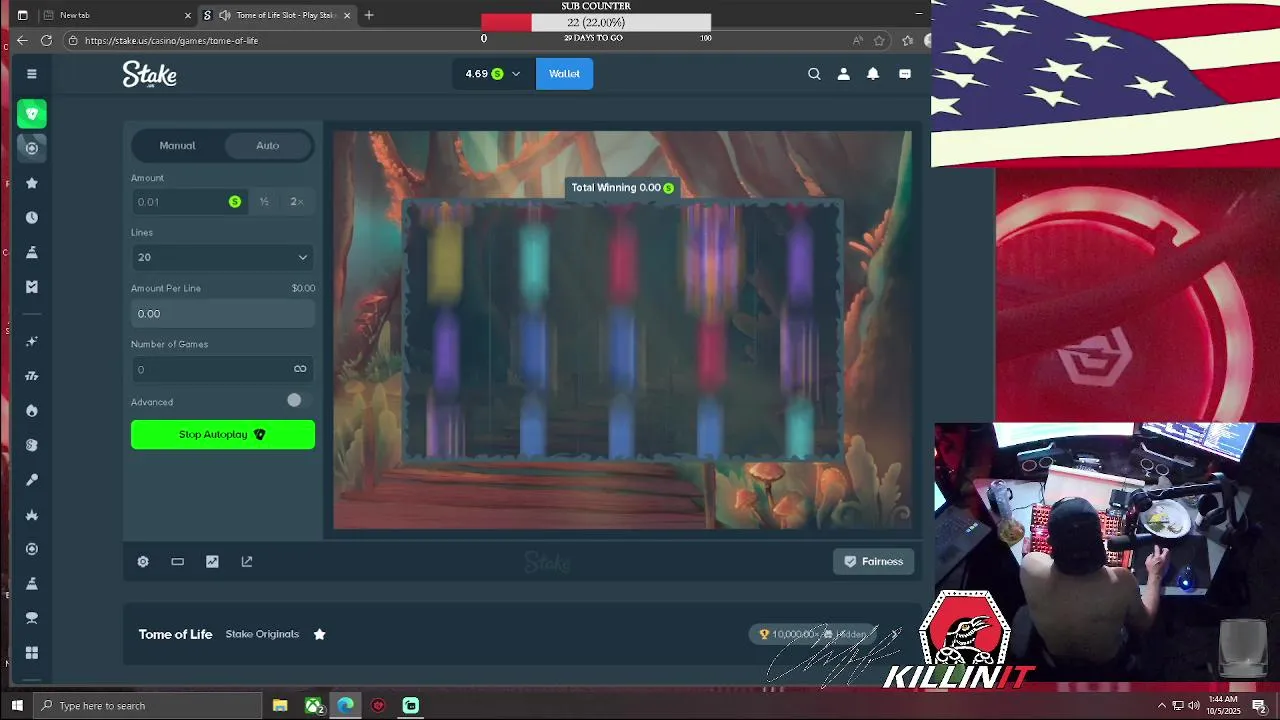Favourite Tome of Life with the star icon
This screenshot has width=1280, height=720.
click(320, 634)
